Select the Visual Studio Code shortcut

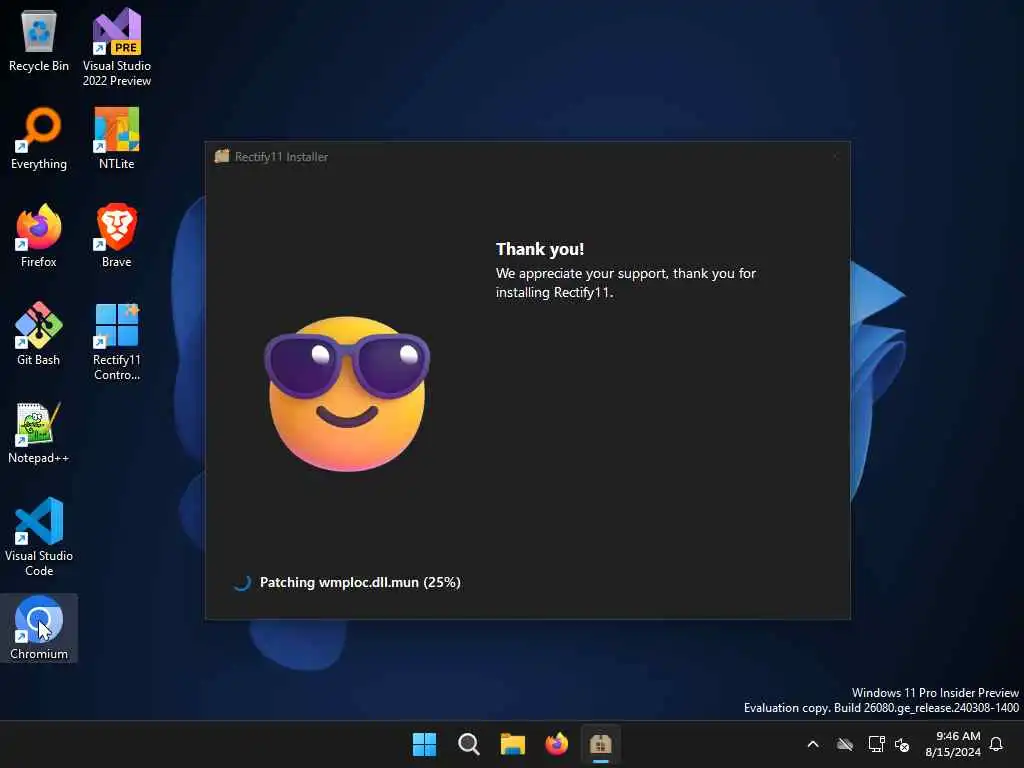point(39,537)
